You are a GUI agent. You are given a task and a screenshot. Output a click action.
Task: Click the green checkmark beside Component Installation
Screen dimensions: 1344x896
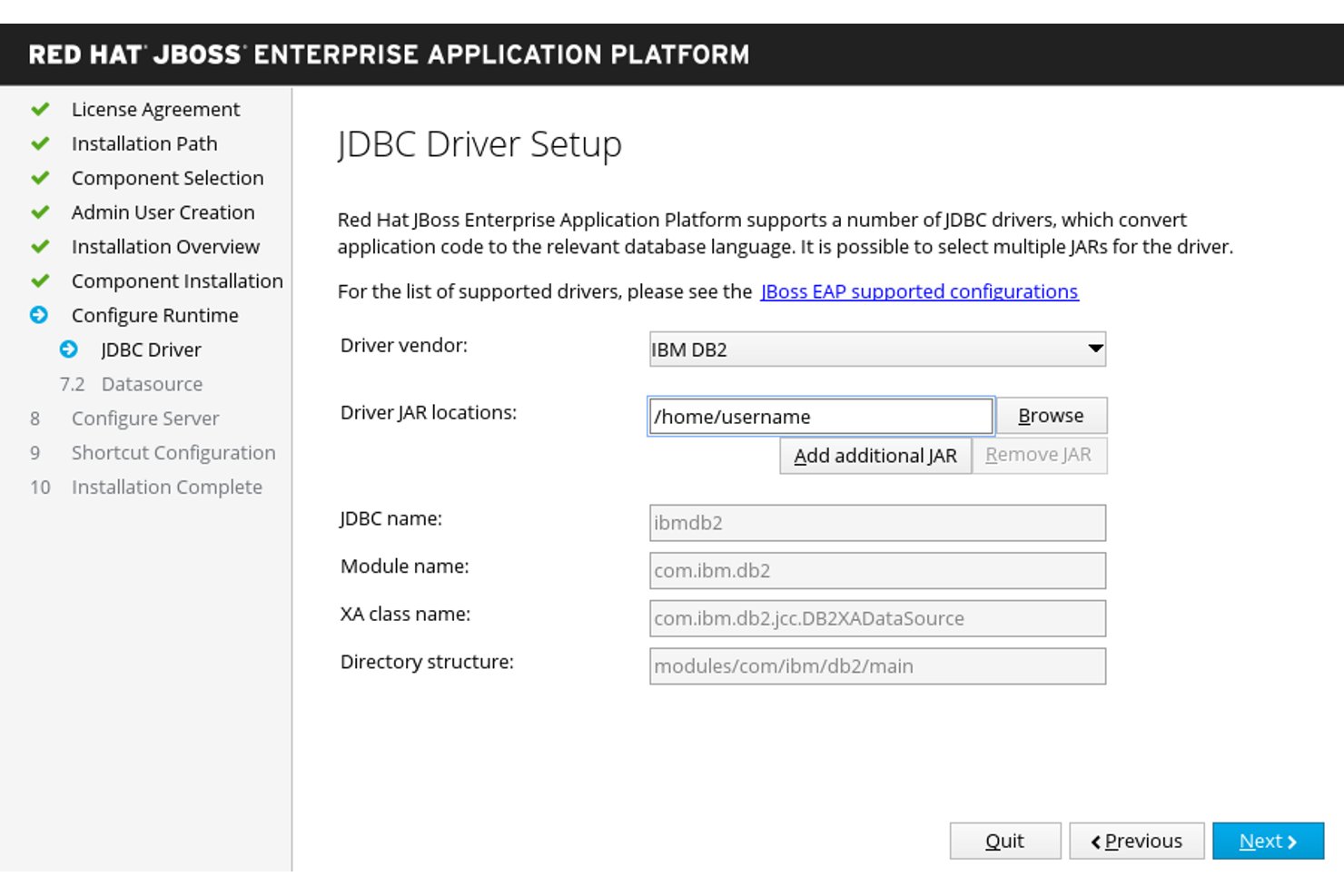(40, 281)
